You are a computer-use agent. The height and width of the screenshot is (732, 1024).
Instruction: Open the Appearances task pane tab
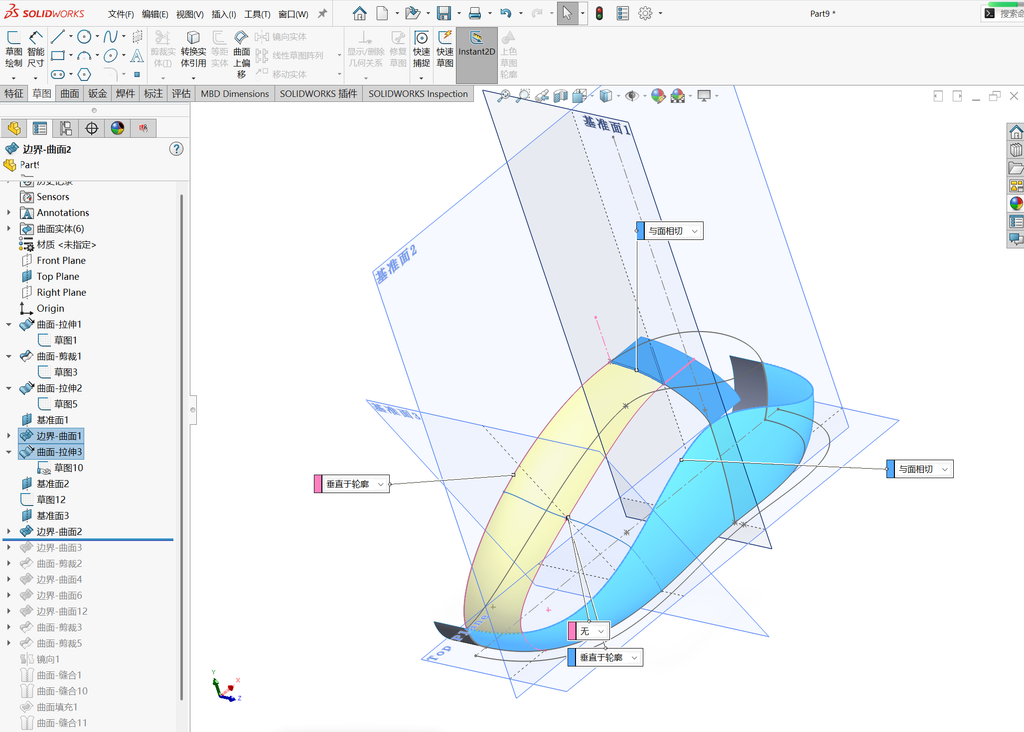[x=1016, y=203]
